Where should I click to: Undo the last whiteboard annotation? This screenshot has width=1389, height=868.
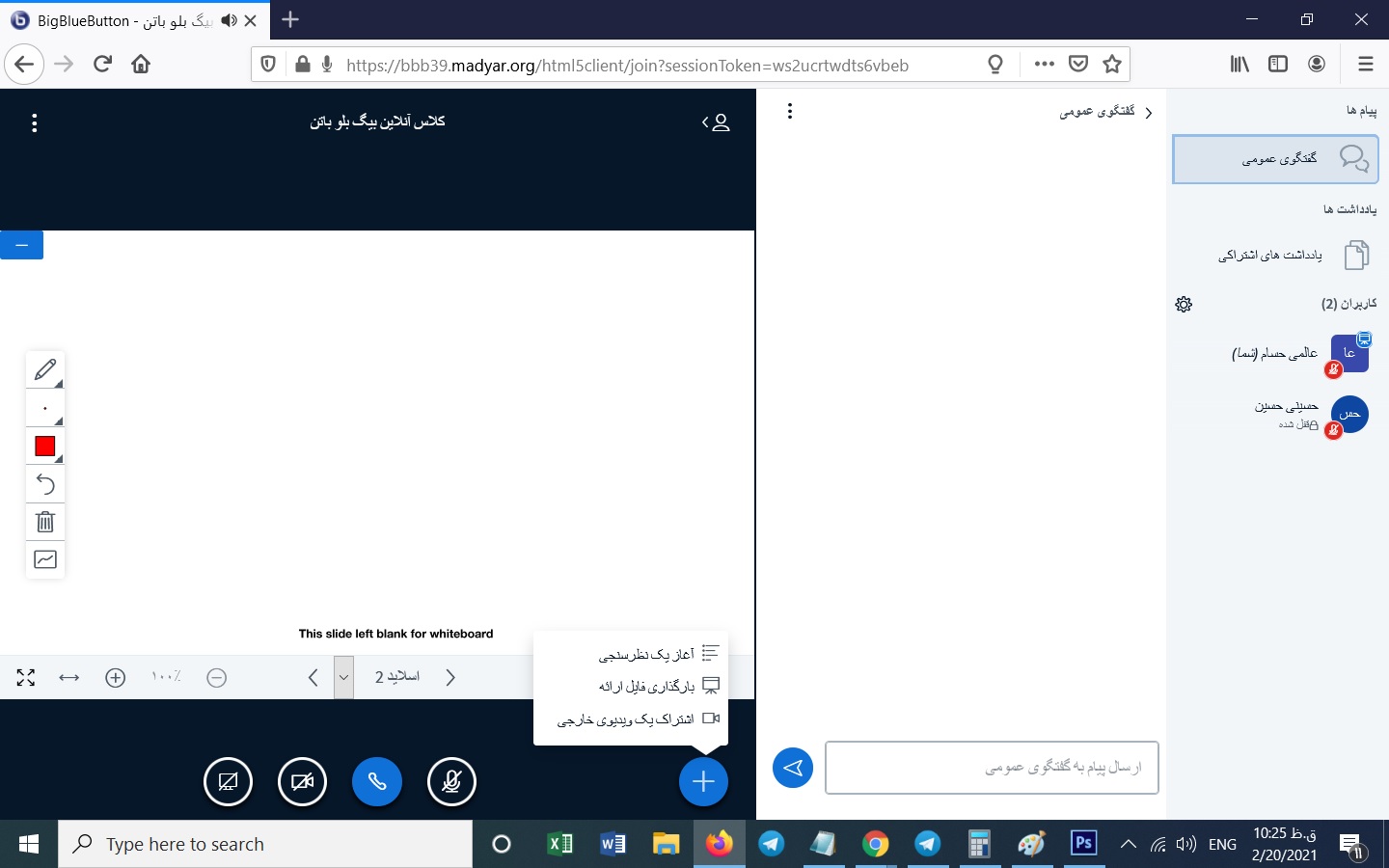44,484
